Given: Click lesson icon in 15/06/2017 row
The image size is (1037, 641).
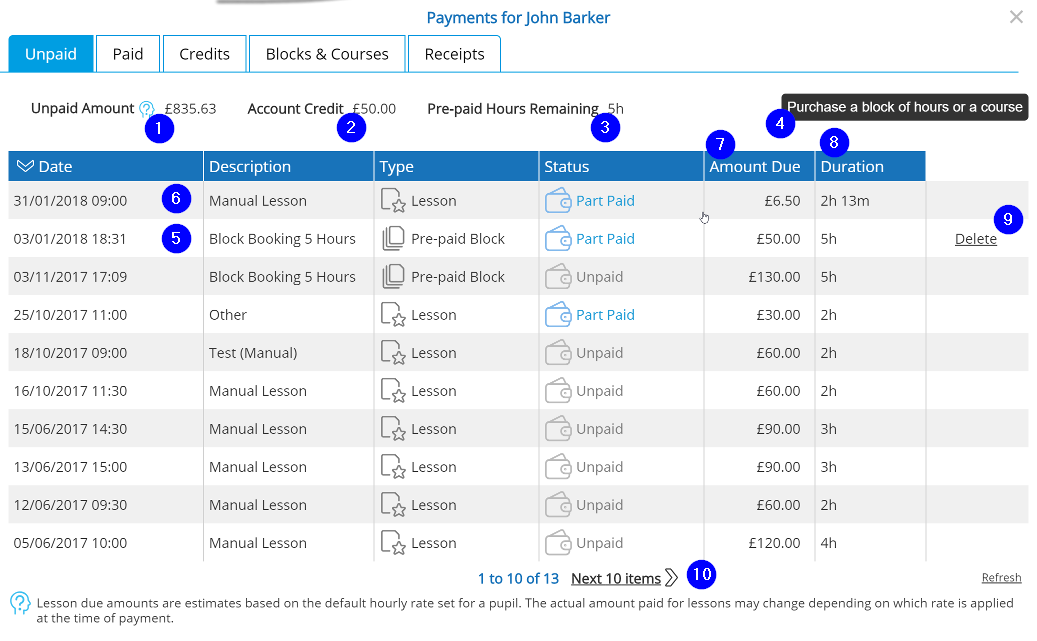Looking at the screenshot, I should tap(393, 429).
